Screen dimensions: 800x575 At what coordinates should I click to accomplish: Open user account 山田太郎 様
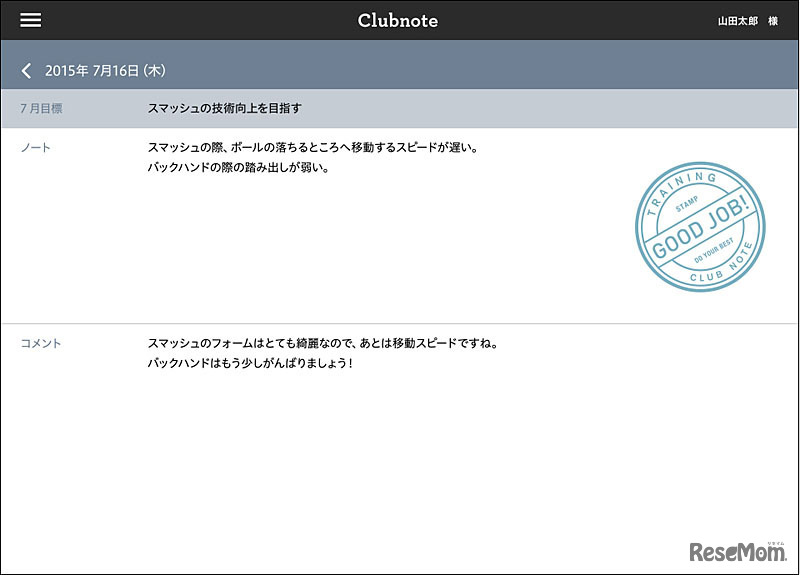[747, 21]
